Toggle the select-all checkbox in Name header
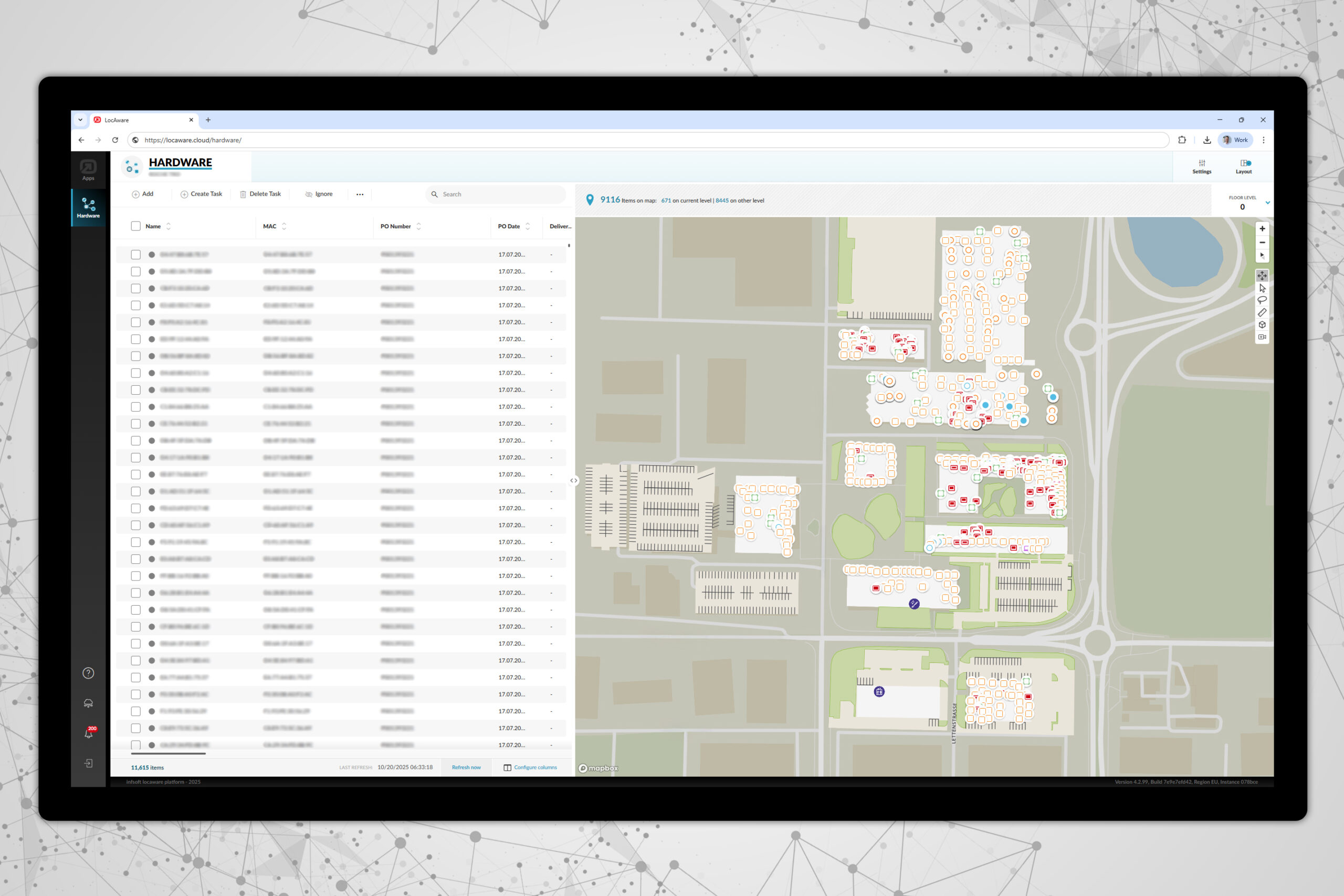The height and width of the screenshot is (896, 1344). (135, 226)
